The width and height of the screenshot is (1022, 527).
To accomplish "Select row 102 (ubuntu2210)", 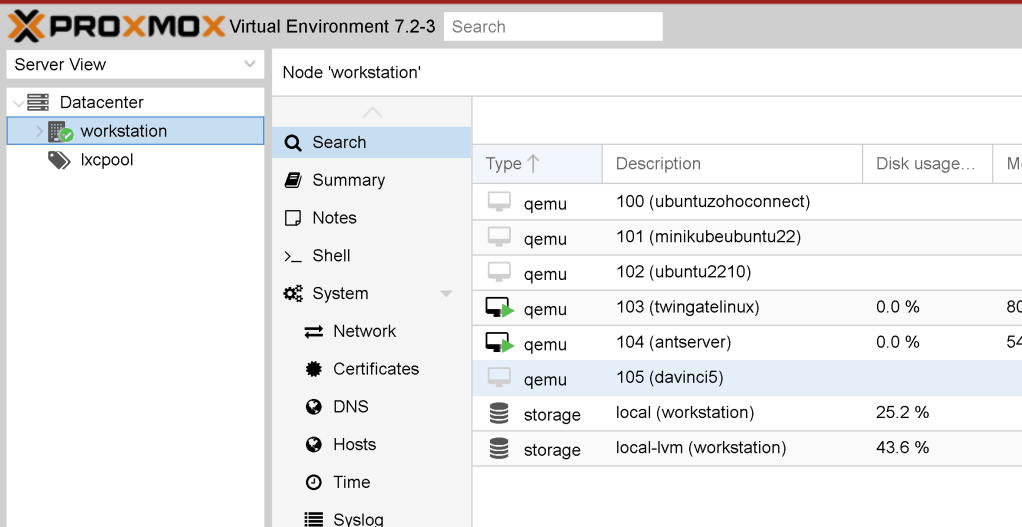I will 747,272.
